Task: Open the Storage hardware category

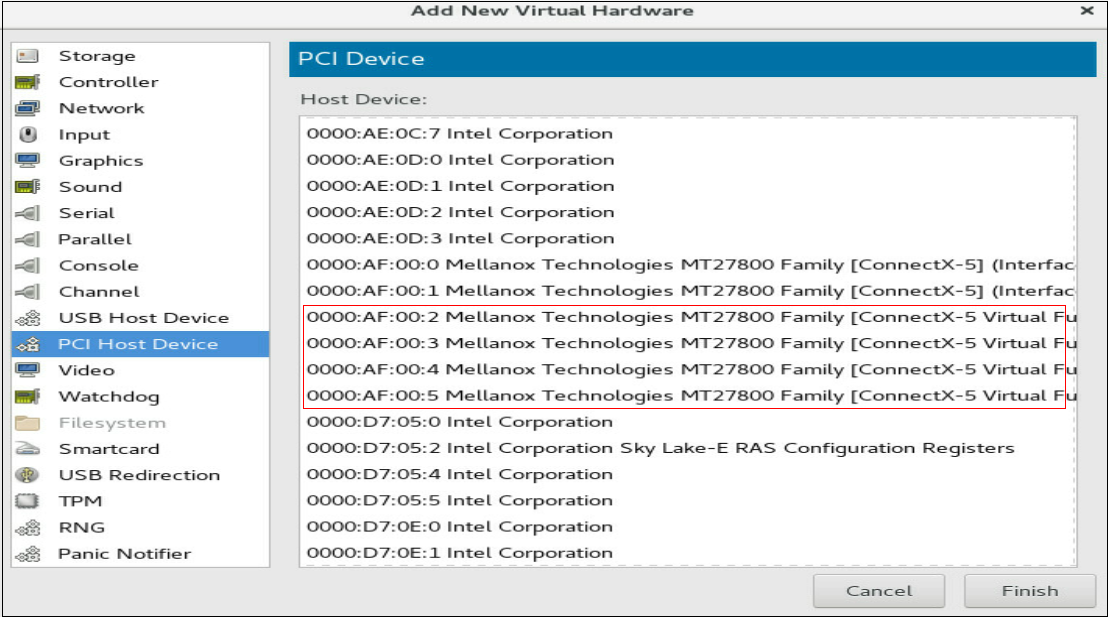Action: tap(140, 56)
